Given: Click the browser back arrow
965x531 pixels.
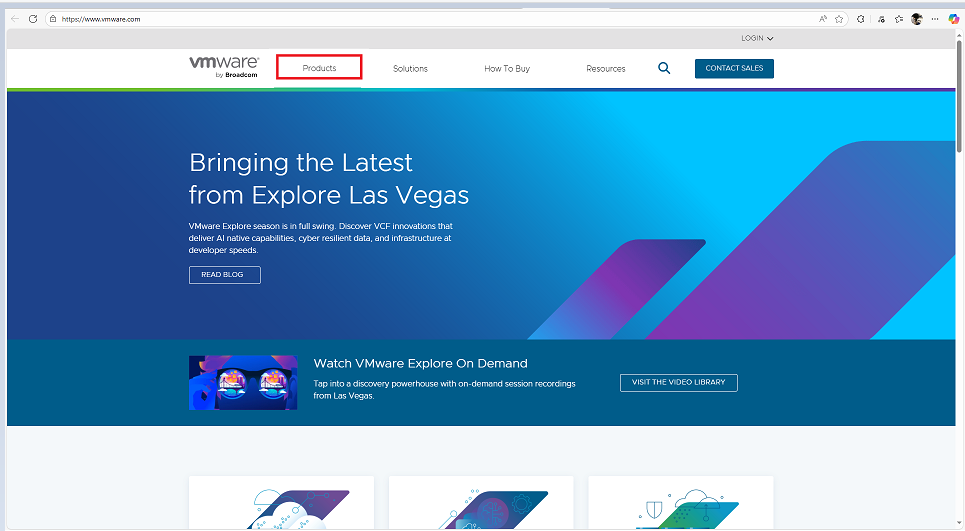Looking at the screenshot, I should (15, 19).
